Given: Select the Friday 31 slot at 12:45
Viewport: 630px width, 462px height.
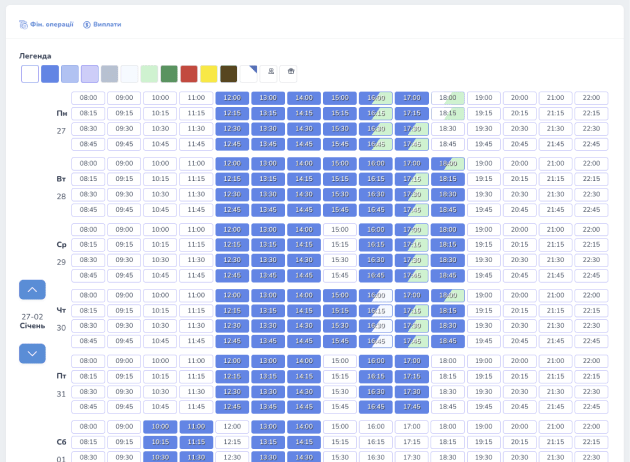Looking at the screenshot, I should point(232,407).
